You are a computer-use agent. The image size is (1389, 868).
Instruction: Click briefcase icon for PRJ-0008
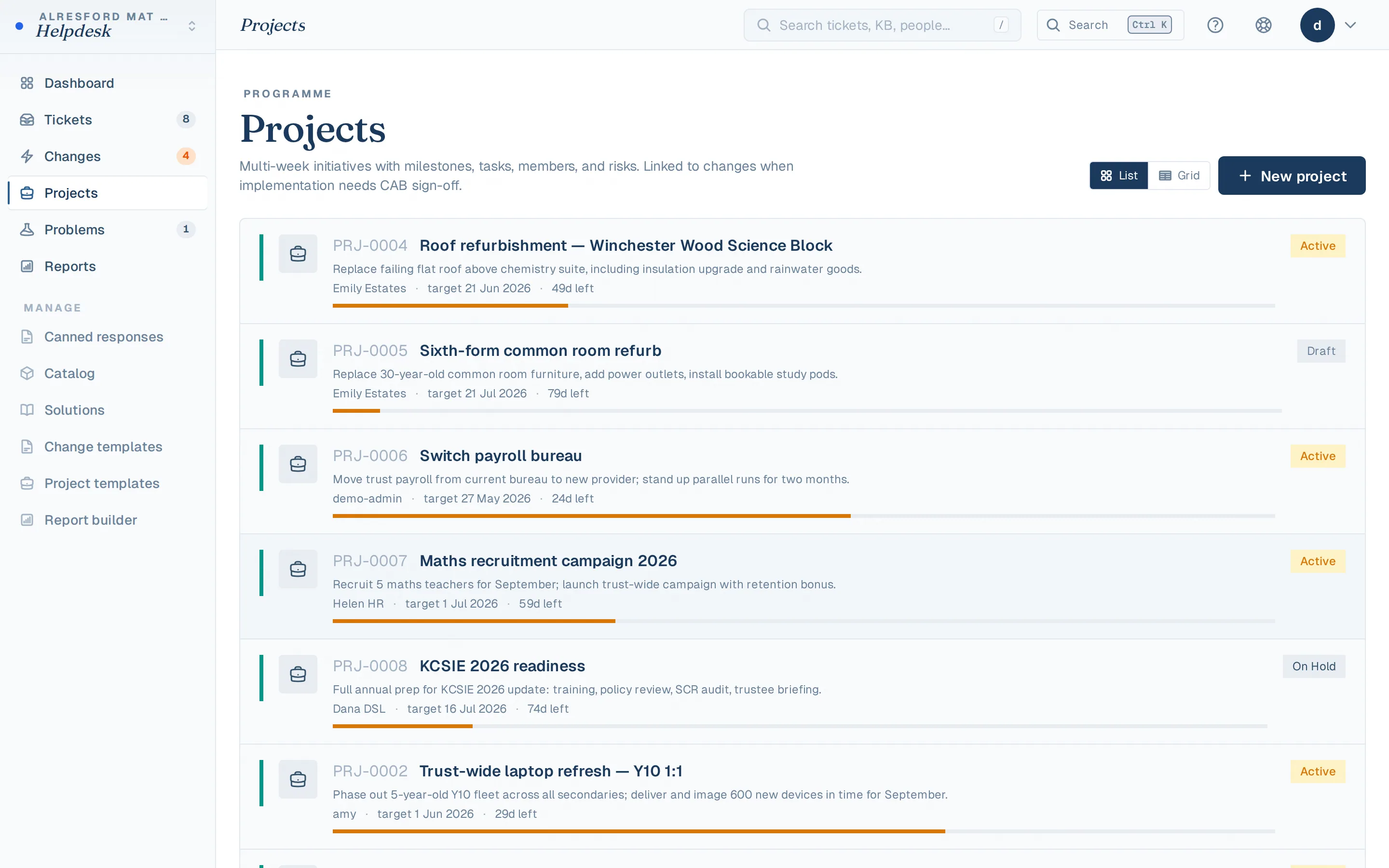coord(298,674)
